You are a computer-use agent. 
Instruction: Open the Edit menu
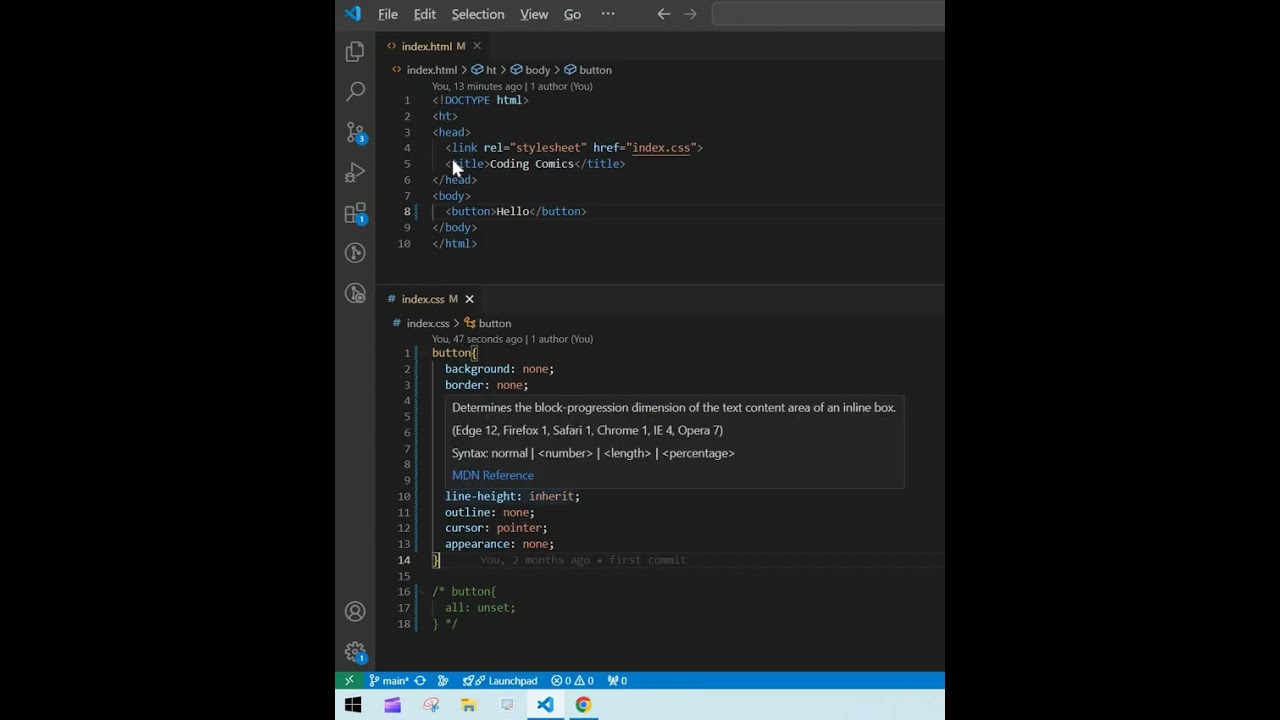(x=425, y=14)
